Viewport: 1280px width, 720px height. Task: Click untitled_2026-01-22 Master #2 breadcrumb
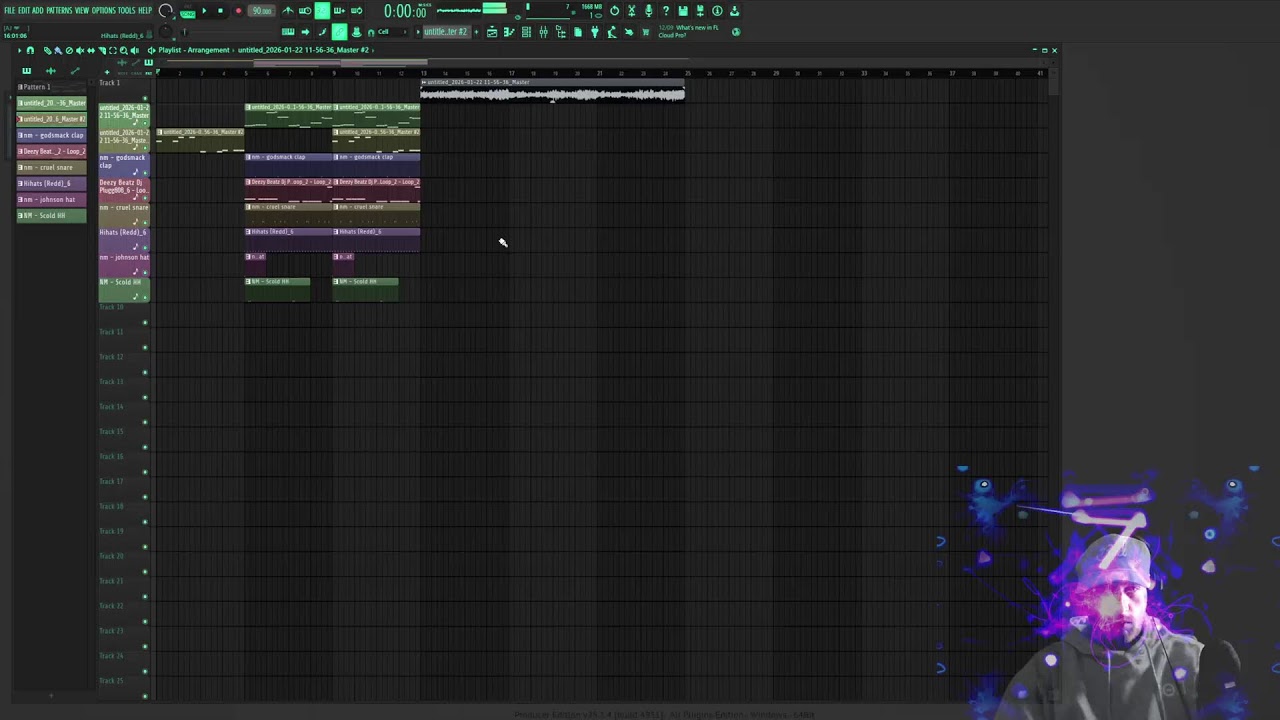pos(303,50)
